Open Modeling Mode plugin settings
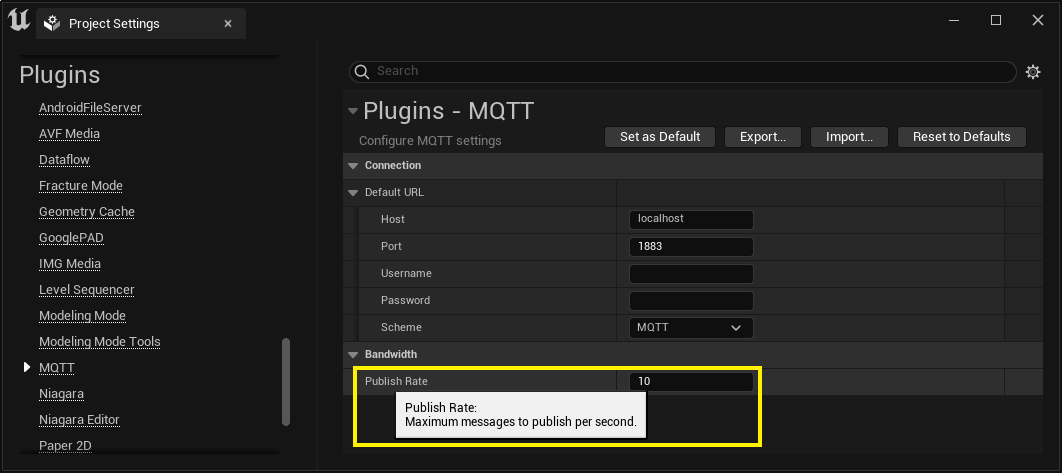 (83, 316)
